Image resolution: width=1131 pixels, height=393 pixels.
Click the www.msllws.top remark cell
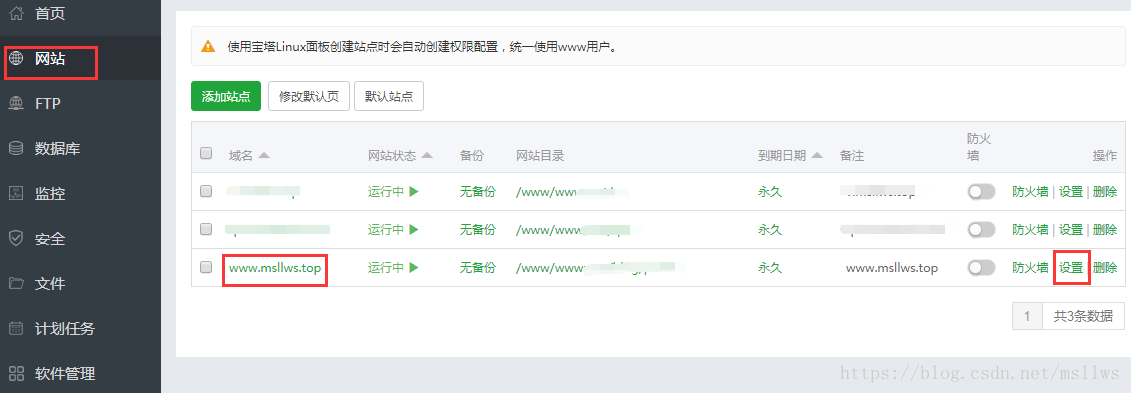(x=892, y=268)
